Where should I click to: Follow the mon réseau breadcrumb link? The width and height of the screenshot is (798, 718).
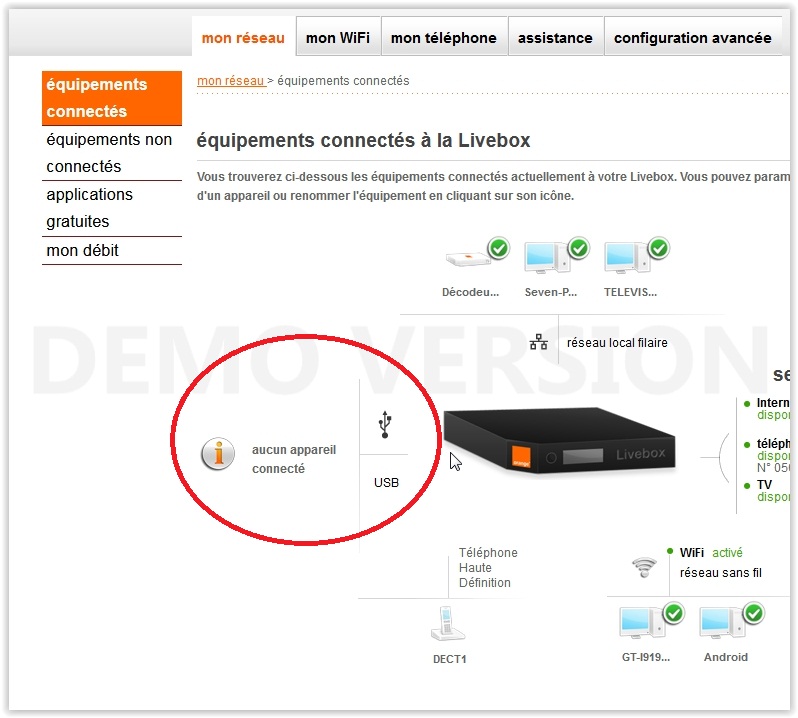click(x=231, y=80)
